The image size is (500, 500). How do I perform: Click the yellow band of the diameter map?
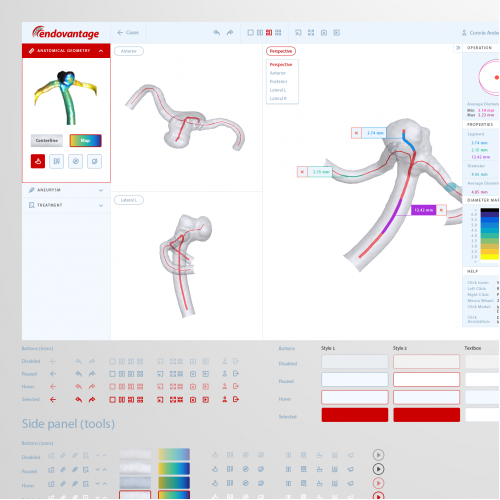click(489, 257)
